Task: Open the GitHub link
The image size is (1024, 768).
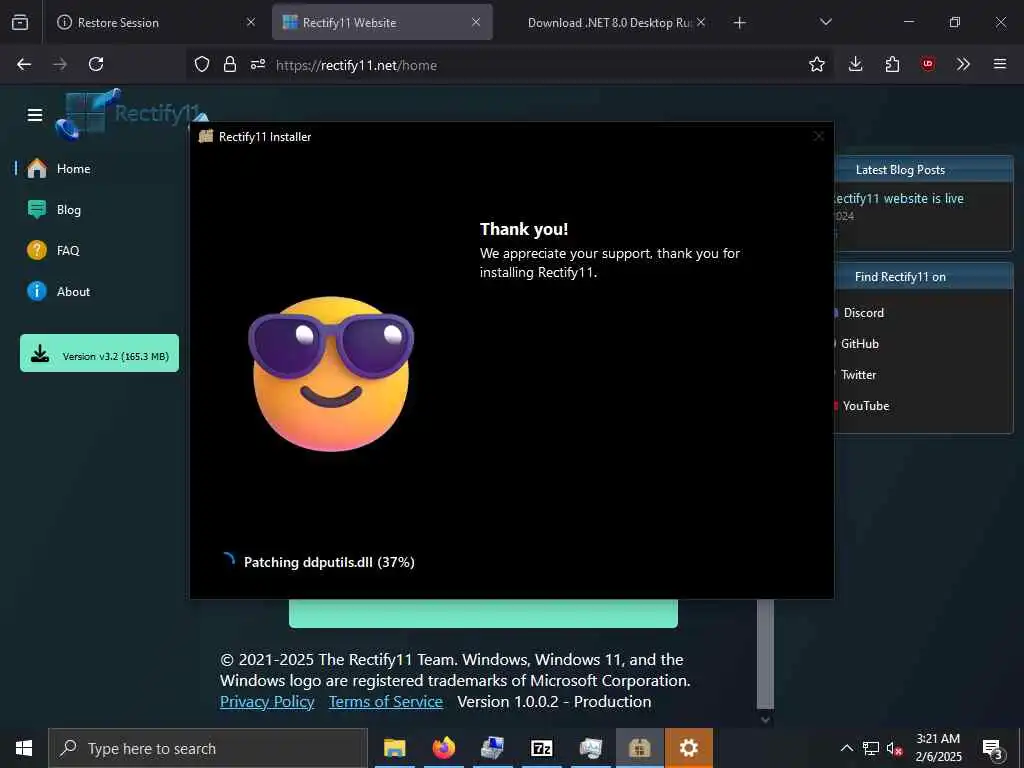Action: point(859,344)
